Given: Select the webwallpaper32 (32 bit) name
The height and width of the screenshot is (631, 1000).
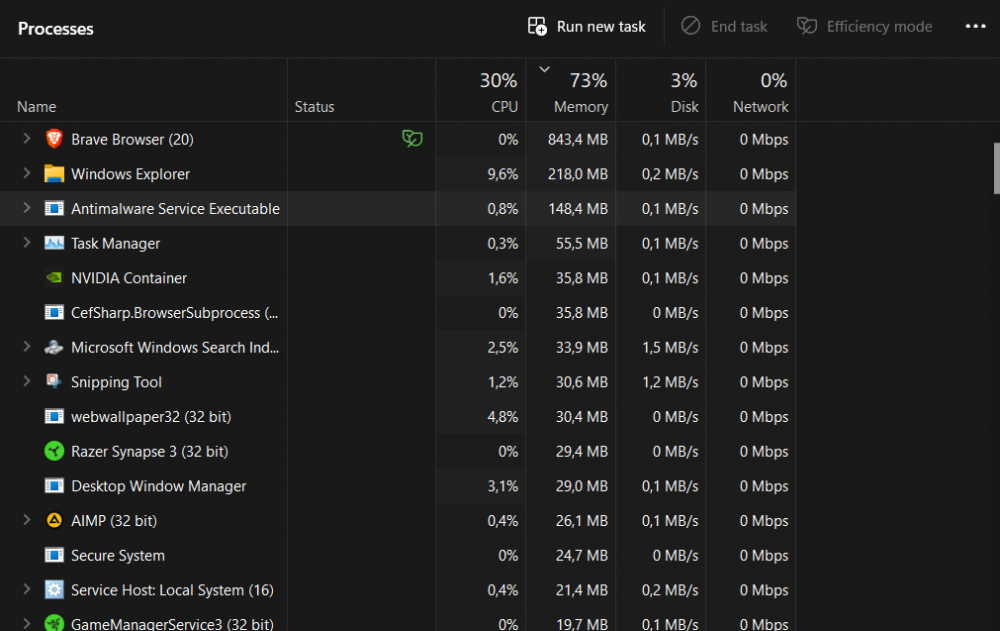Looking at the screenshot, I should click(151, 417).
